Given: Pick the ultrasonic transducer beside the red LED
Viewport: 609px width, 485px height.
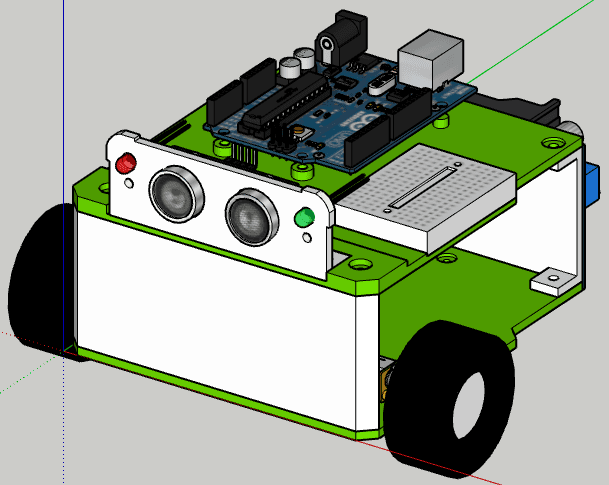Looking at the screenshot, I should tap(176, 194).
